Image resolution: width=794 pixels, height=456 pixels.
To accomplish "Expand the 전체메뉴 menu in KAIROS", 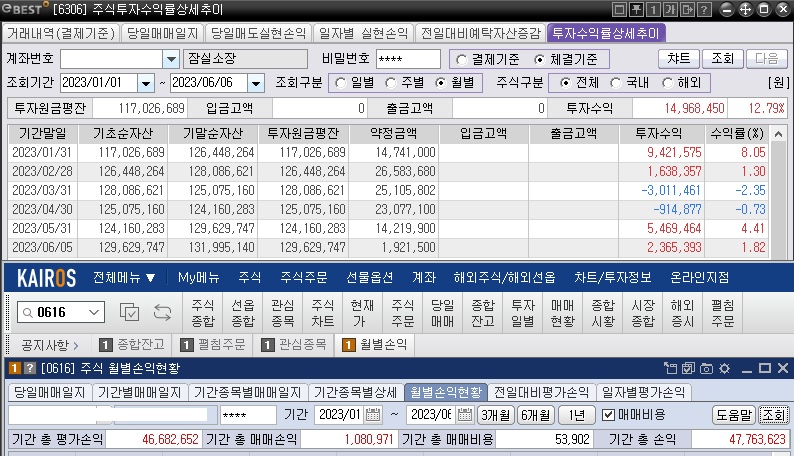I will 124,277.
